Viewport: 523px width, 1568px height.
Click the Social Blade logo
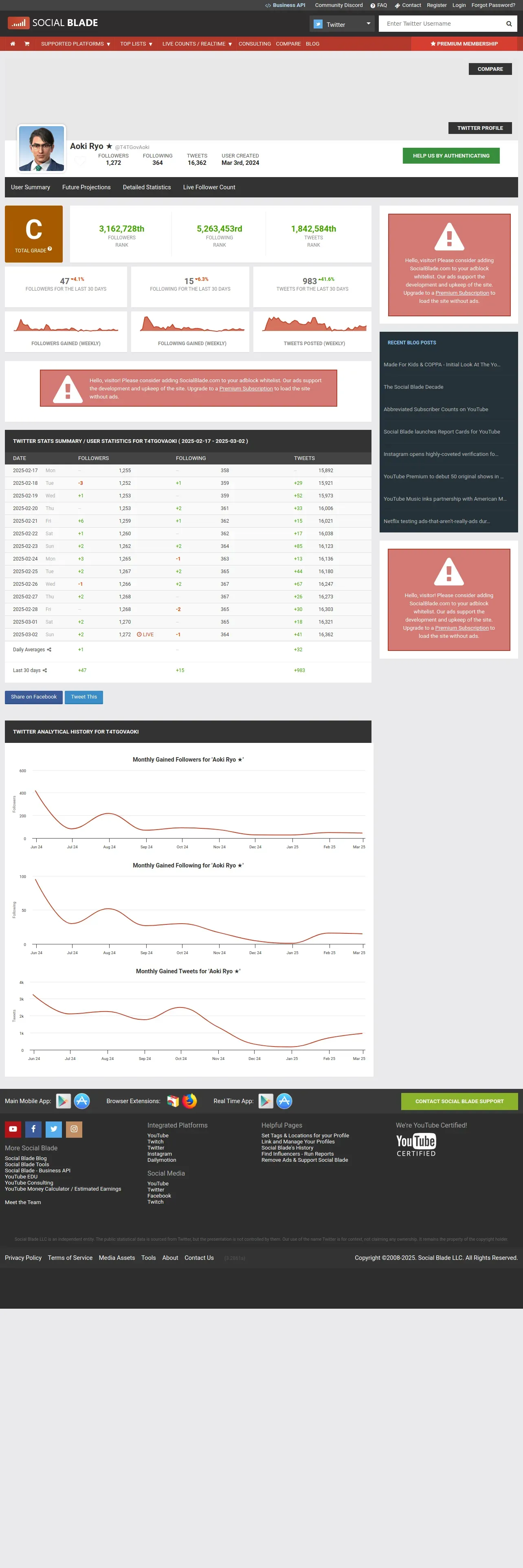(53, 23)
